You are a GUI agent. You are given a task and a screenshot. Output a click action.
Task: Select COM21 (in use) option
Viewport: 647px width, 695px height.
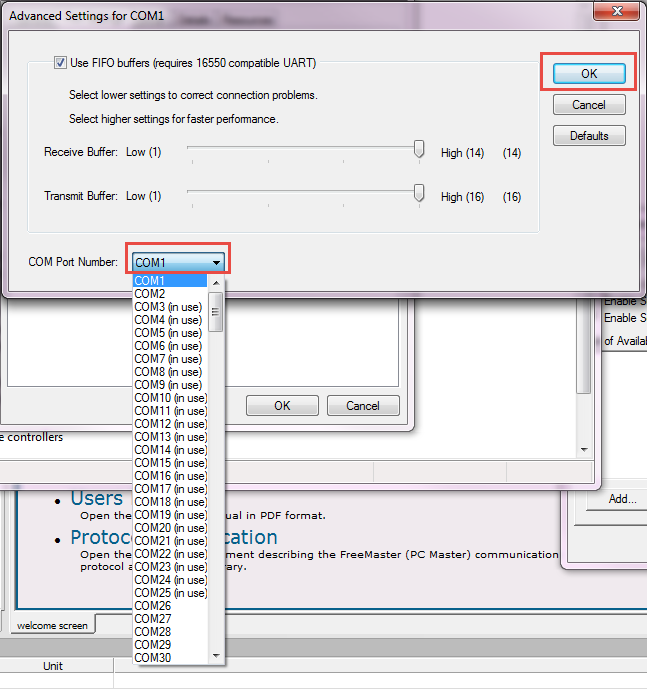click(x=170, y=541)
